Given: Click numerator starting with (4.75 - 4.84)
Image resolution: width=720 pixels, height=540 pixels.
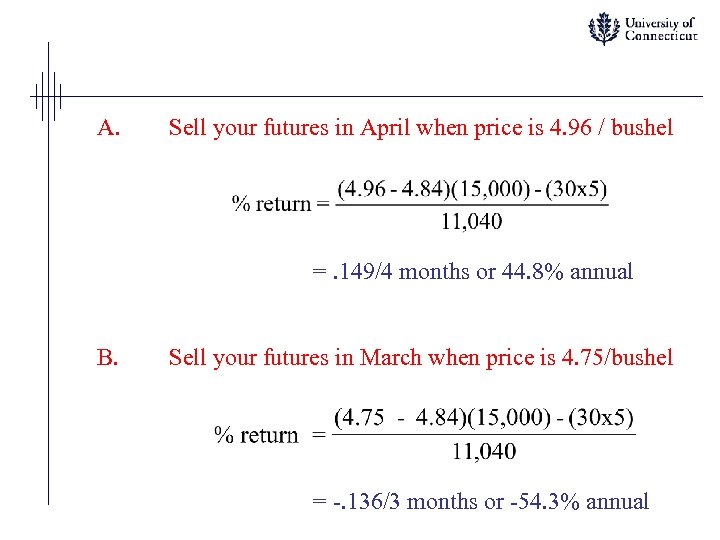Looking at the screenshot, I should (x=483, y=418).
